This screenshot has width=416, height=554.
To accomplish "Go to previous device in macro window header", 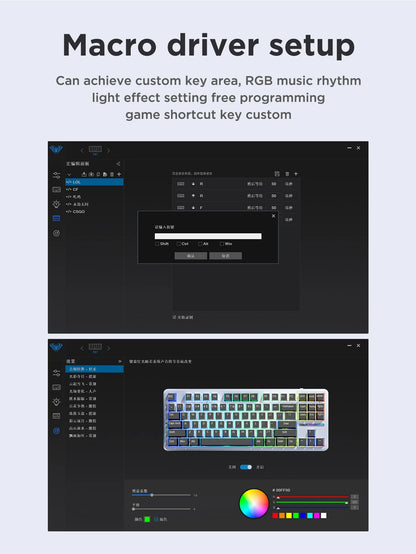I will pyautogui.click(x=82, y=151).
